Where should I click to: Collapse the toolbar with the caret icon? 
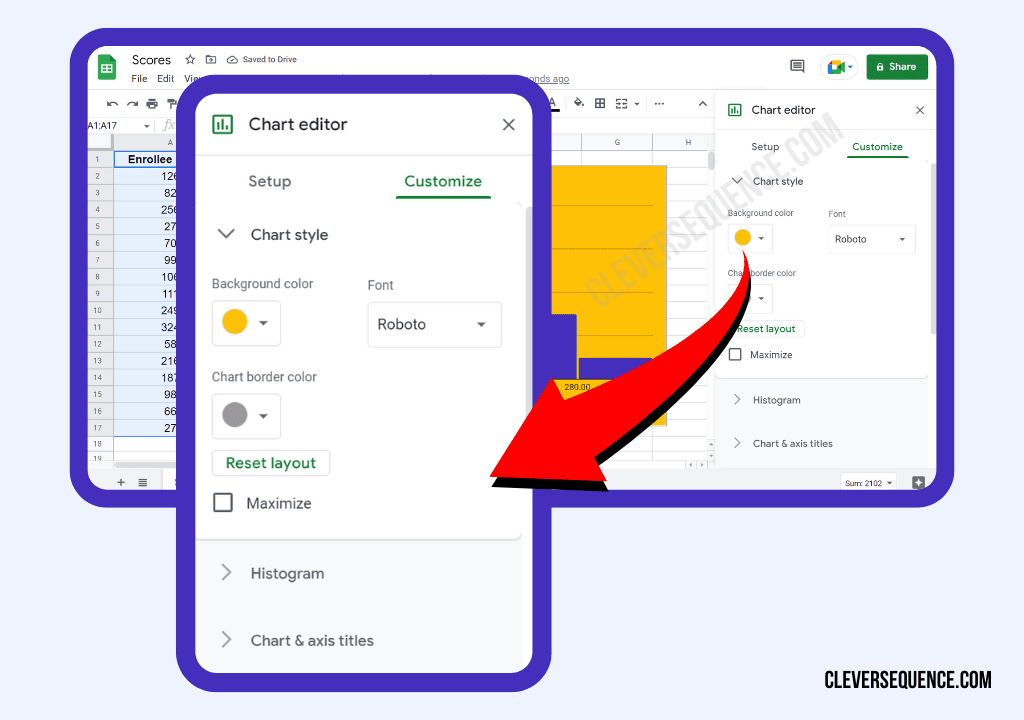[703, 103]
